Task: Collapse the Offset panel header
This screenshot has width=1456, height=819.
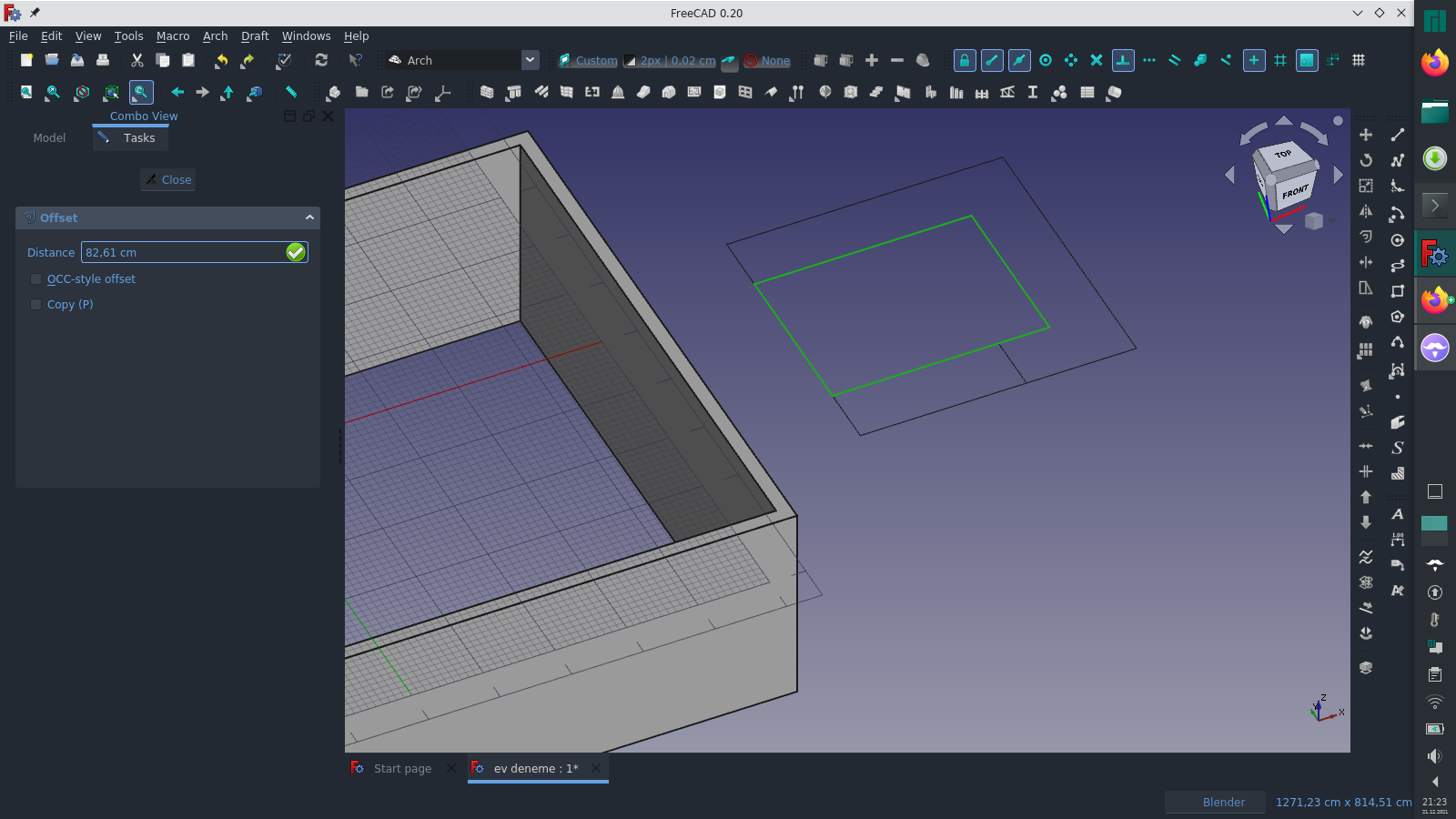Action: point(310,217)
